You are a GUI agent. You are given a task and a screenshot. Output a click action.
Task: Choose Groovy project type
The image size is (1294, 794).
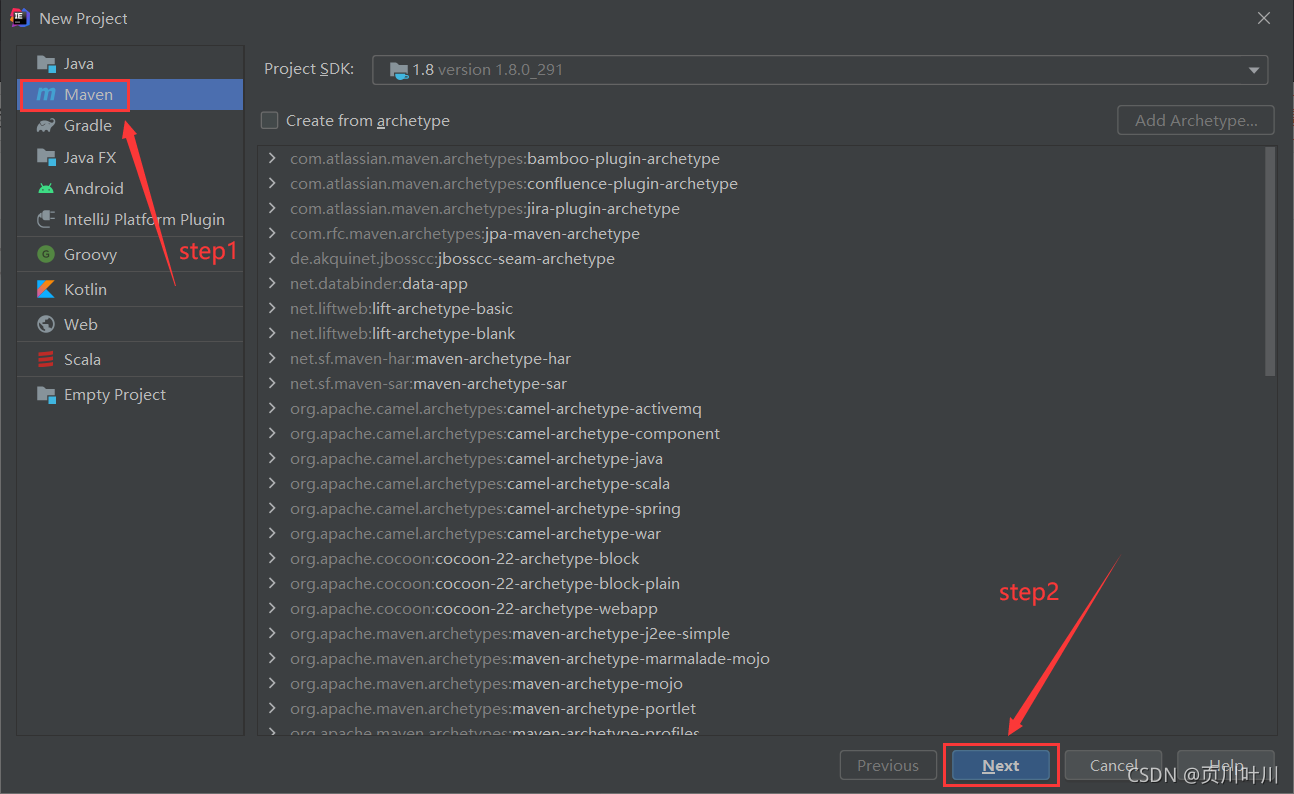(130, 254)
